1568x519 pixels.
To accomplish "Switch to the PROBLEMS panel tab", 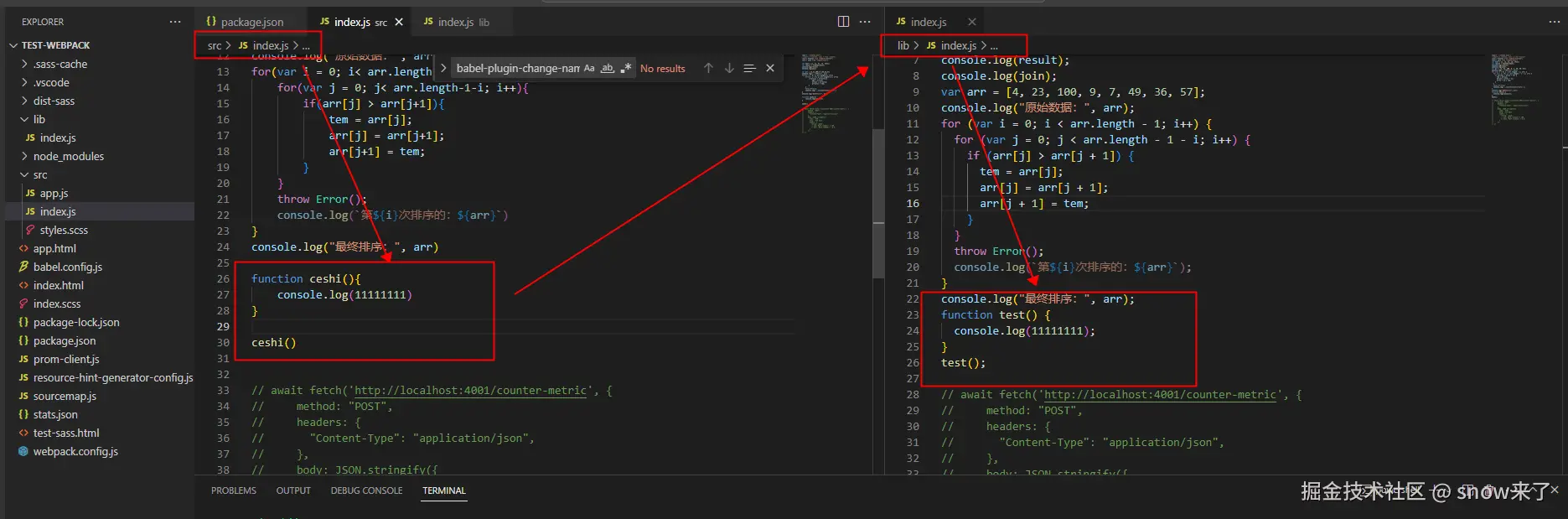I will pos(234,490).
